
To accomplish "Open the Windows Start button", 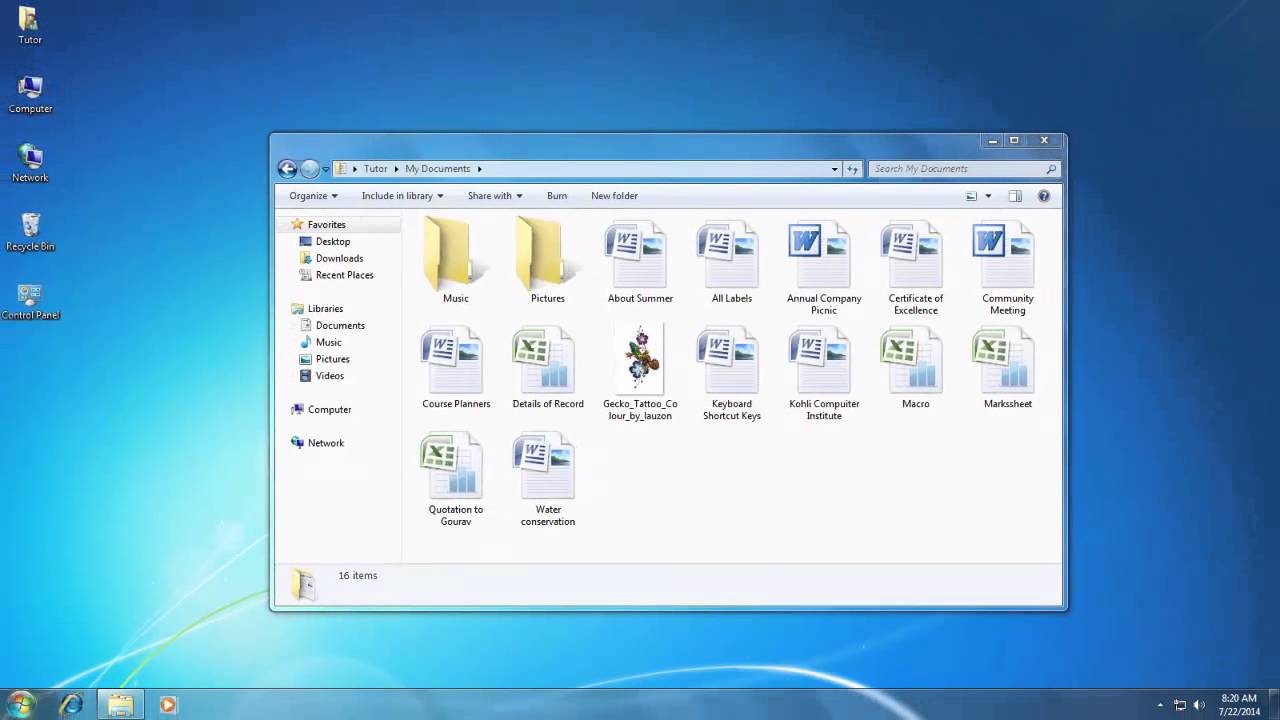I will click(20, 704).
